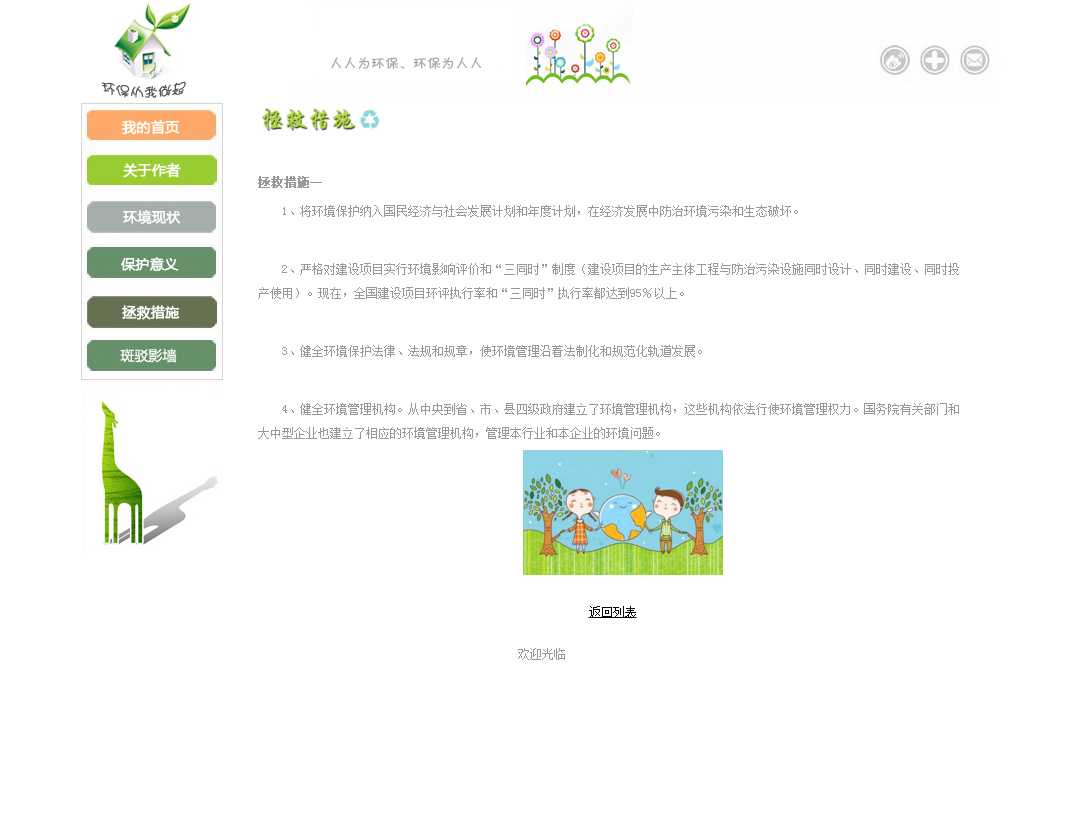Screen dimensions: 1083x828
Task: Click paragraph 3 about environmental laws
Action: point(492,352)
